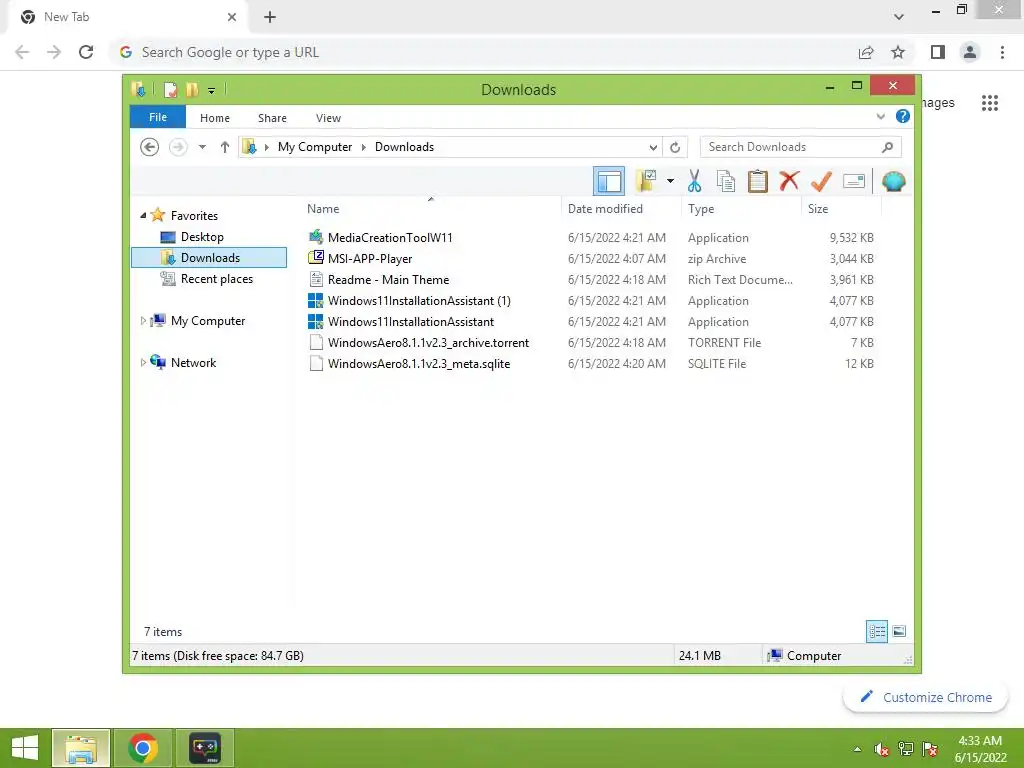Collapse the Favorites tree group
The height and width of the screenshot is (768, 1024).
click(143, 216)
